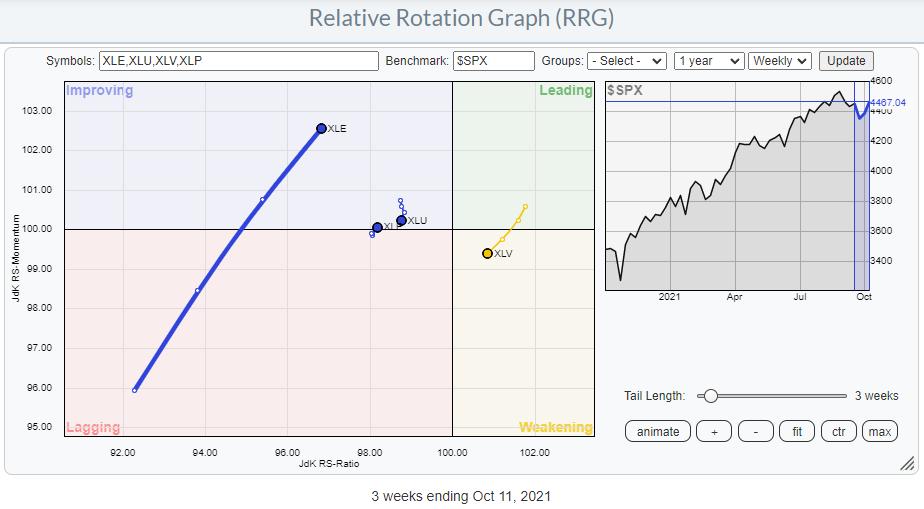Viewport: 924px width, 509px height.
Task: Click the XLP data point marker
Action: click(x=377, y=228)
